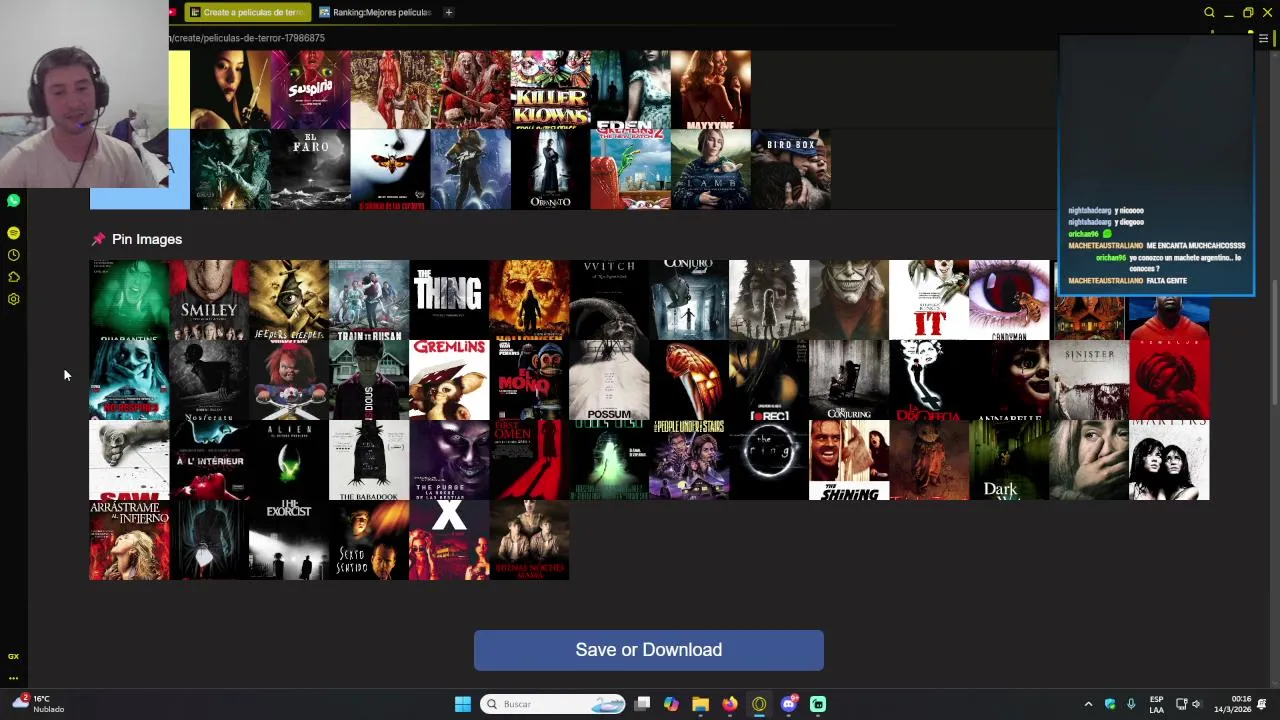Open the weather widget showing 16°C
1280x720 pixels.
pyautogui.click(x=36, y=704)
